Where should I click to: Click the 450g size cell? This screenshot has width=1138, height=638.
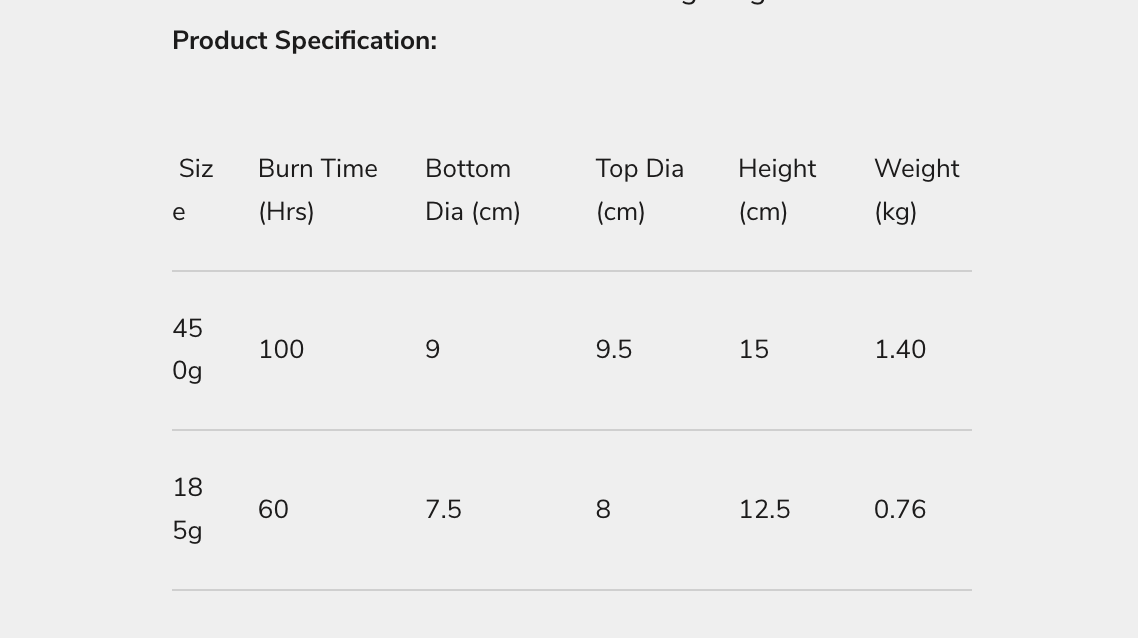(188, 349)
